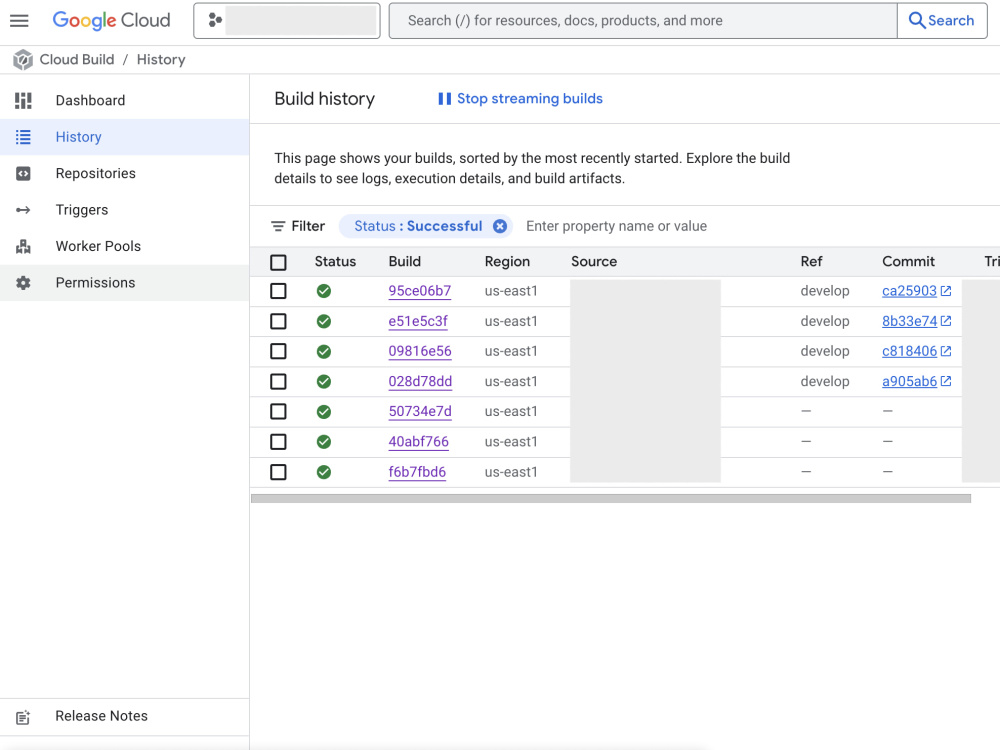Toggle the select-all builds checkbox
The width and height of the screenshot is (1000, 750).
pos(278,262)
